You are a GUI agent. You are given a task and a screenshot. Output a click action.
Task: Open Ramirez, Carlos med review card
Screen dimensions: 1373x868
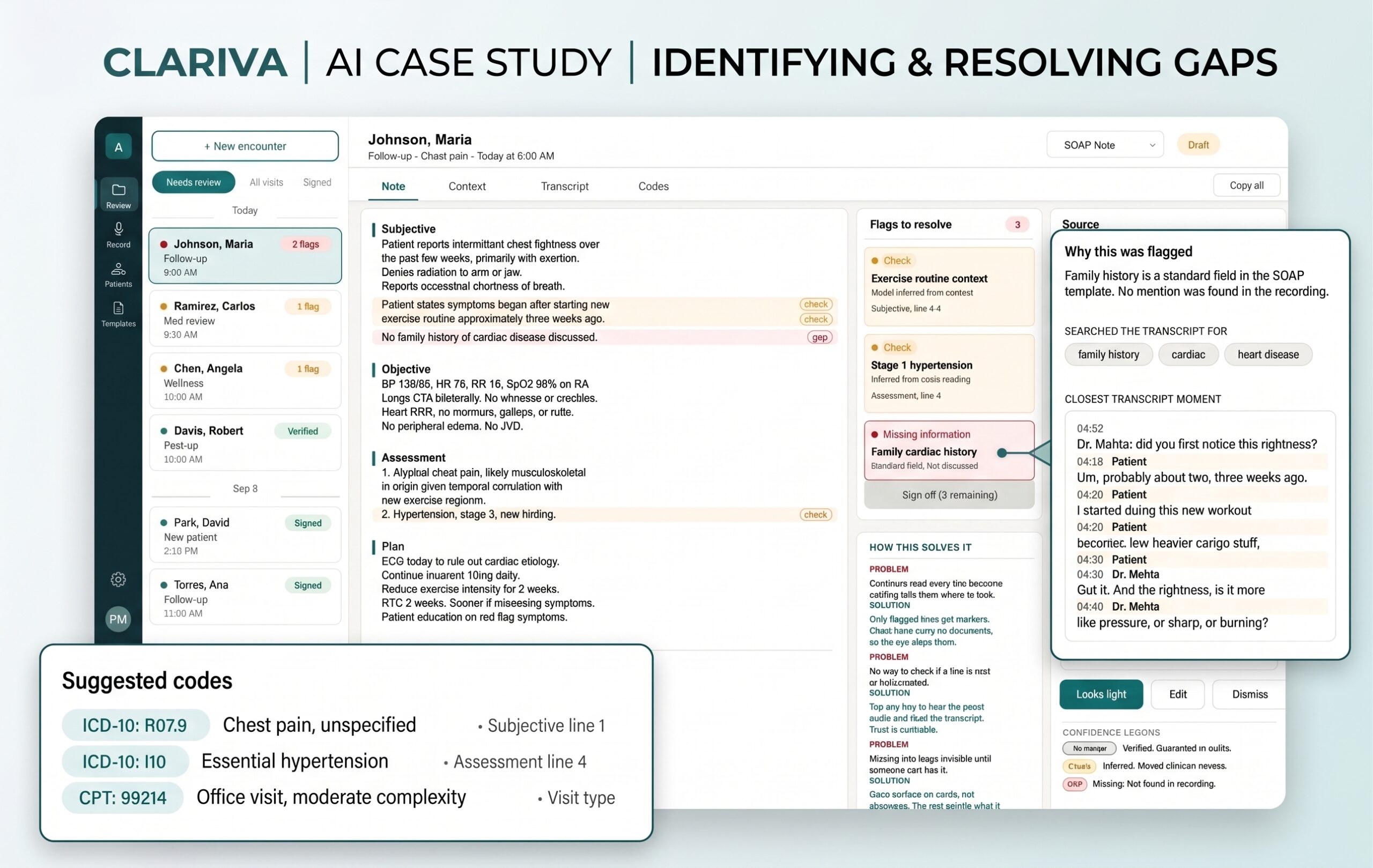point(245,318)
